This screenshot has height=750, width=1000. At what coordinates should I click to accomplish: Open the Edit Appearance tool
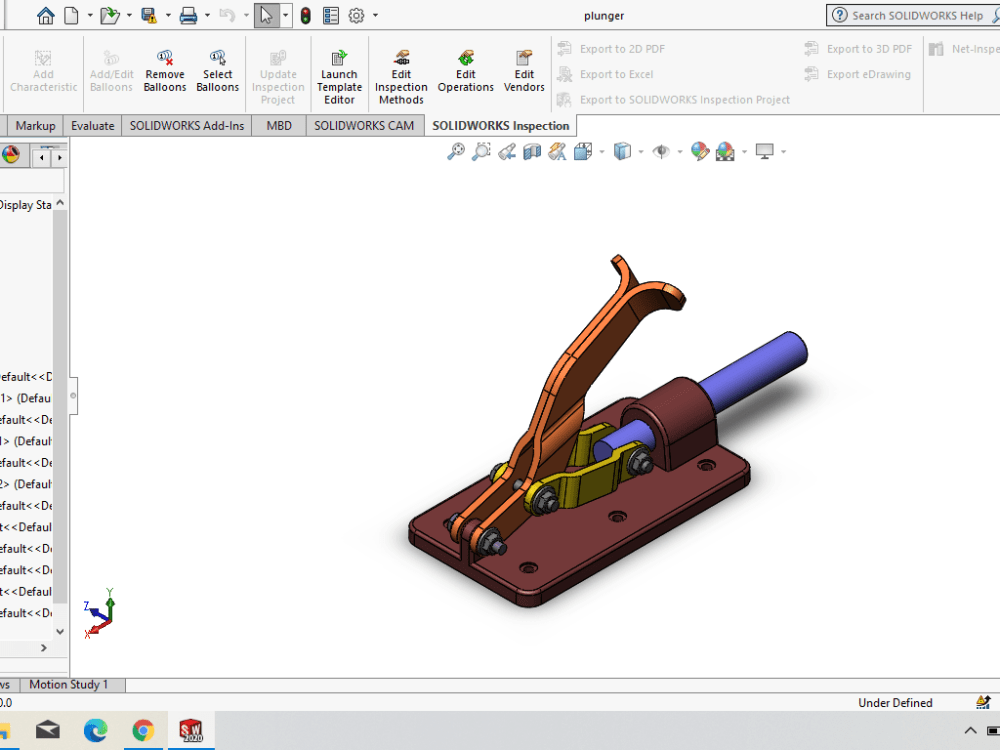(x=700, y=151)
